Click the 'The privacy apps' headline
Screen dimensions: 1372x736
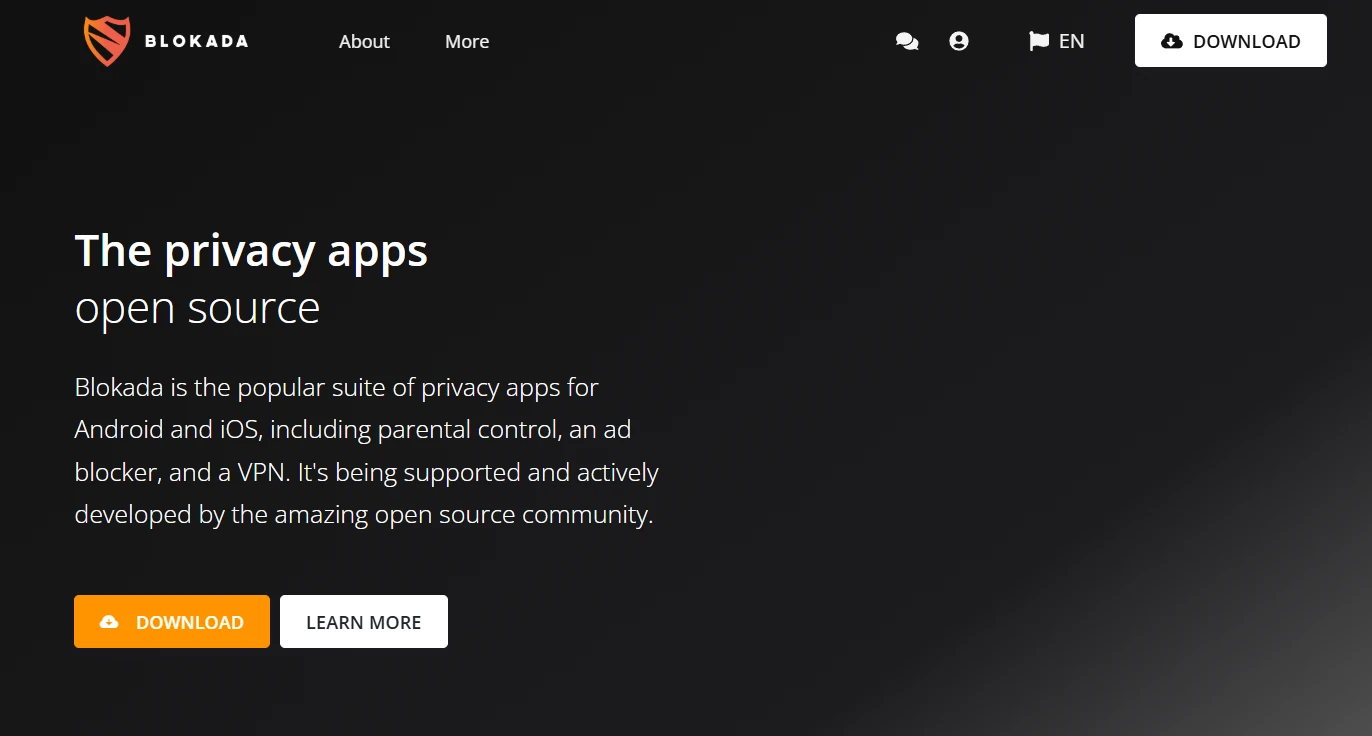(x=251, y=250)
